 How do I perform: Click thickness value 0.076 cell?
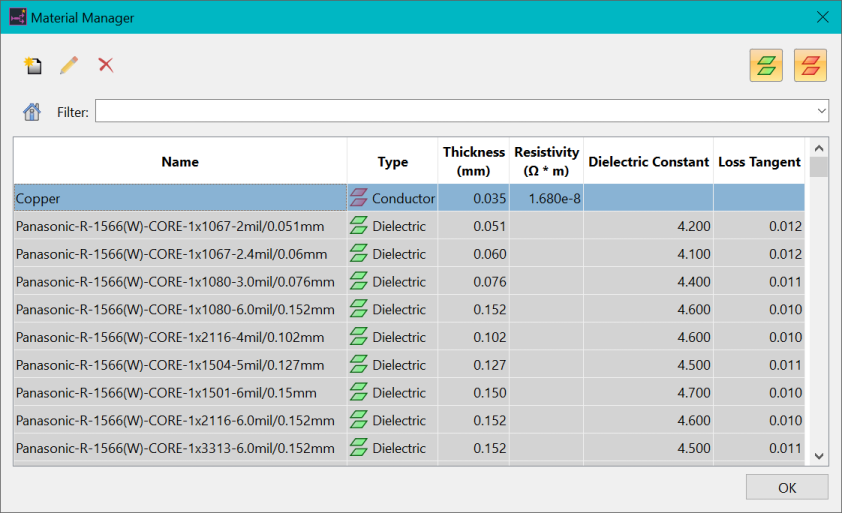[474, 281]
